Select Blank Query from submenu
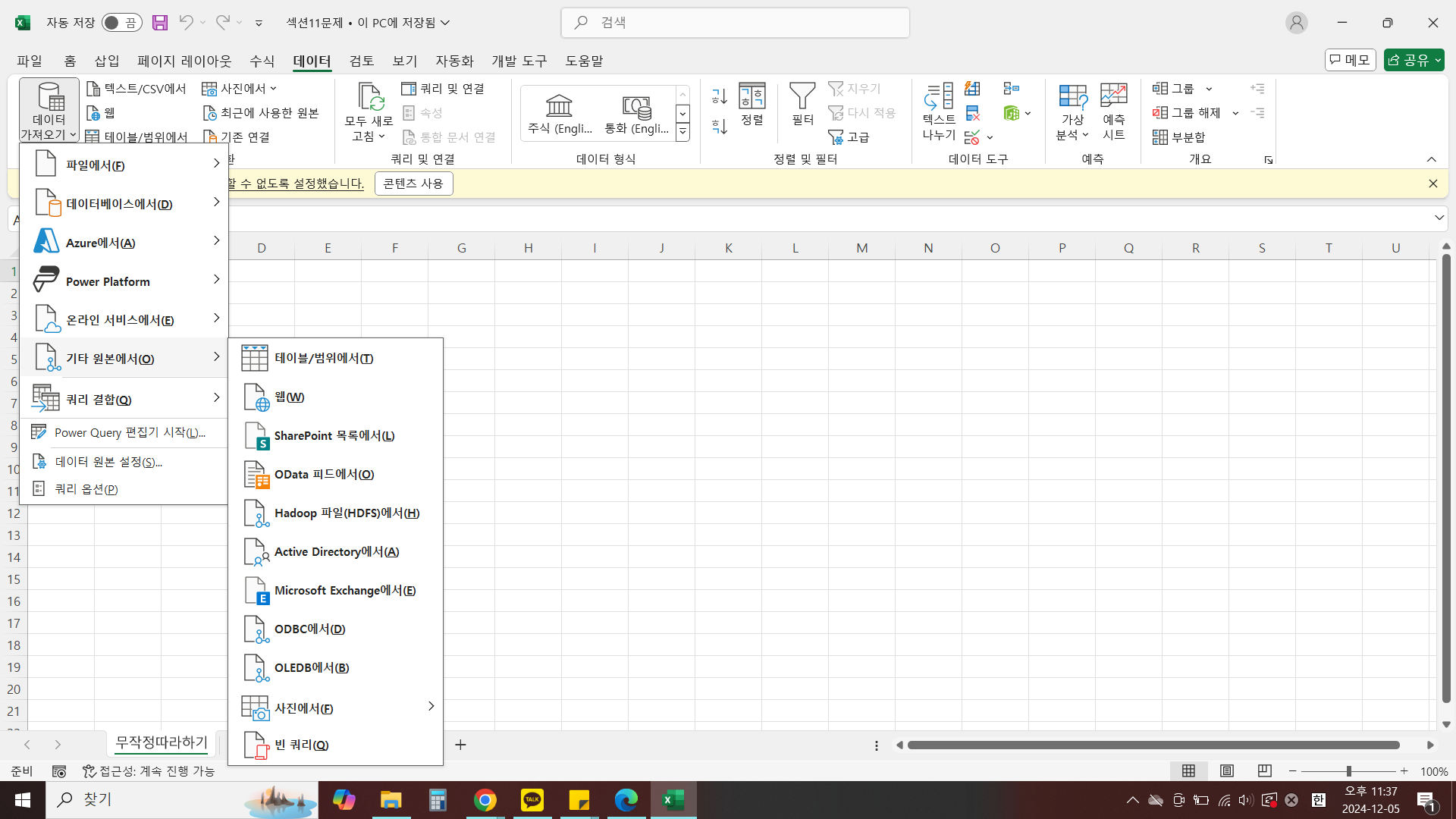 coord(301,745)
